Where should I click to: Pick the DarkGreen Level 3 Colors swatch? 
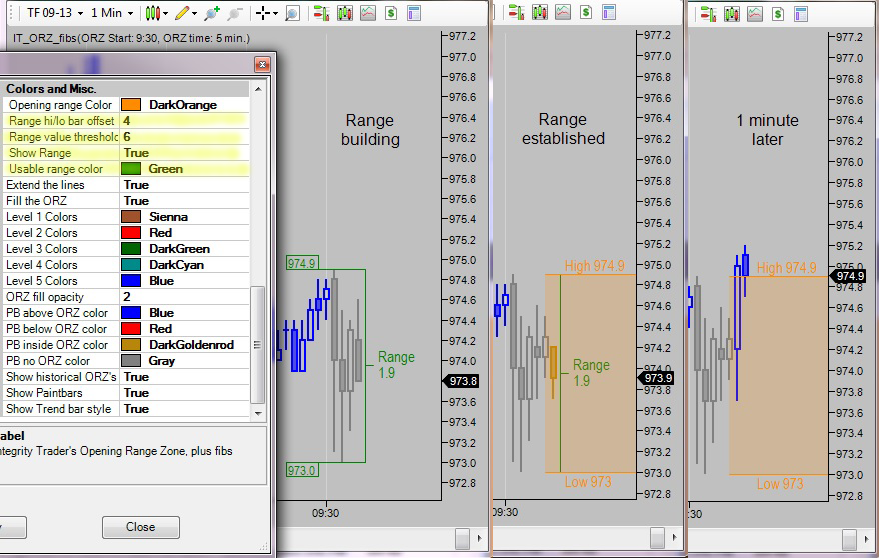coord(131,249)
